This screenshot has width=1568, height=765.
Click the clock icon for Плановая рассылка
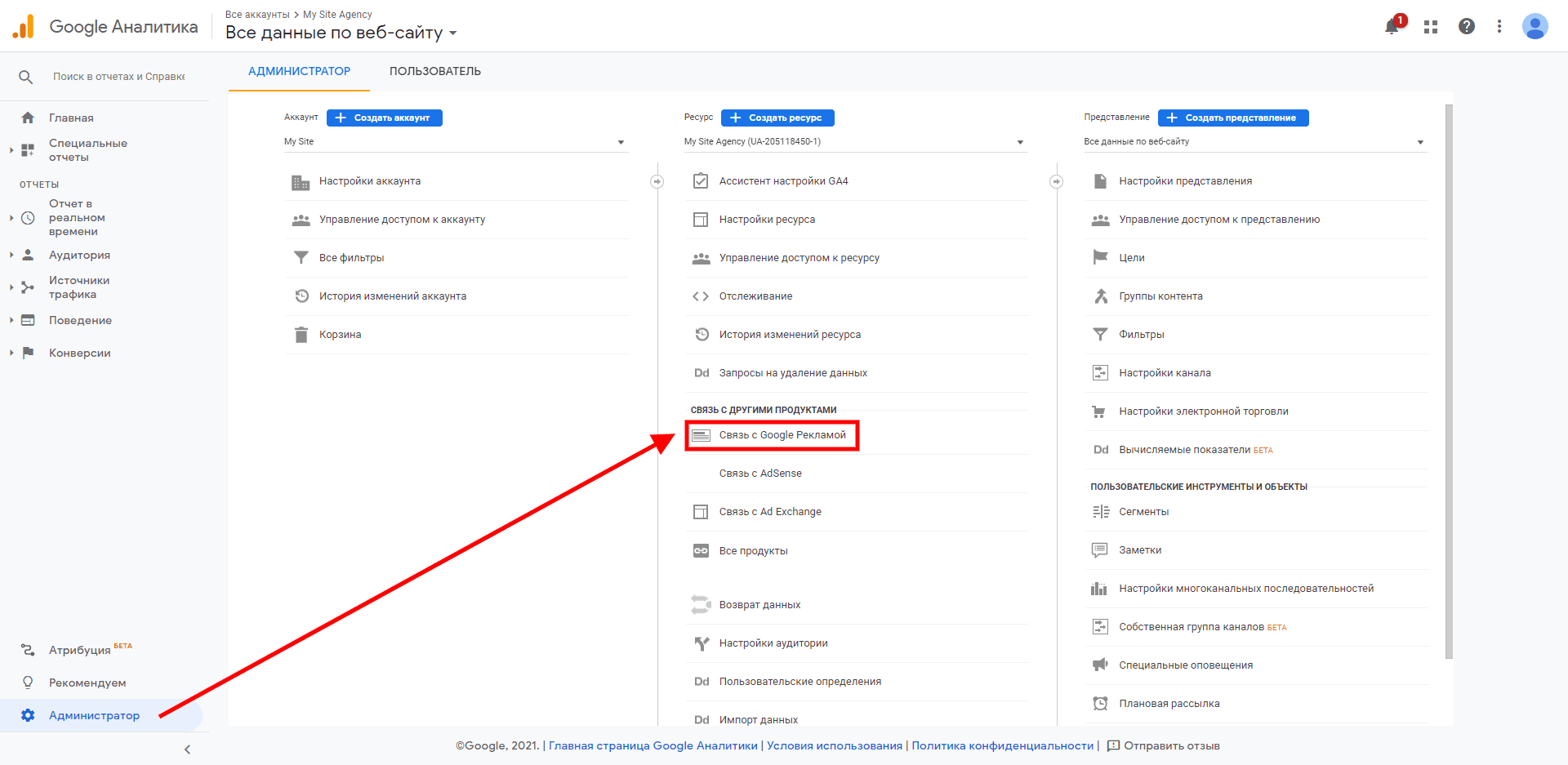click(1100, 704)
